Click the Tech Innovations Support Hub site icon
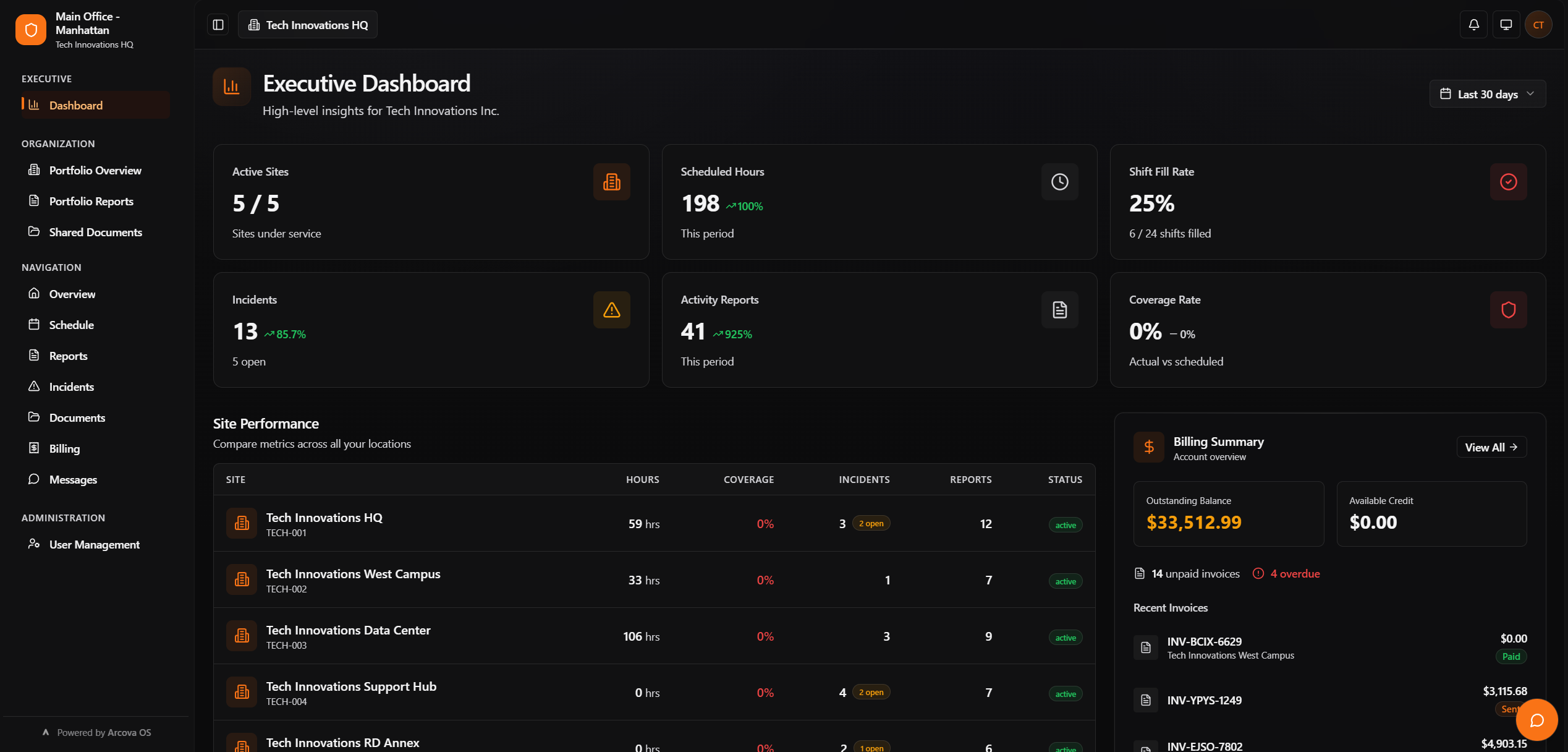Screen dimensions: 1568x752 (x=242, y=693)
